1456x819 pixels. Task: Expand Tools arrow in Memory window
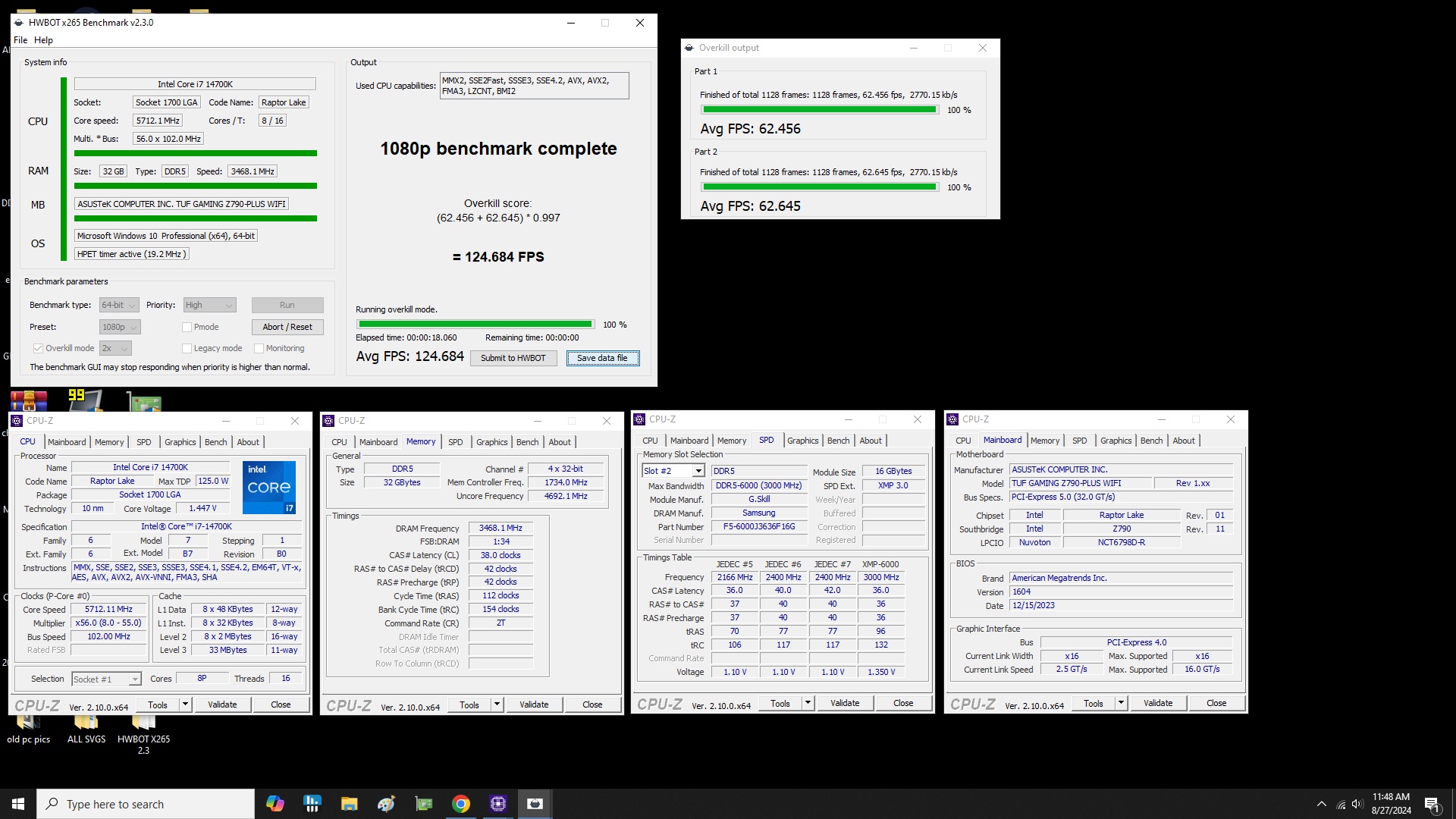497,704
